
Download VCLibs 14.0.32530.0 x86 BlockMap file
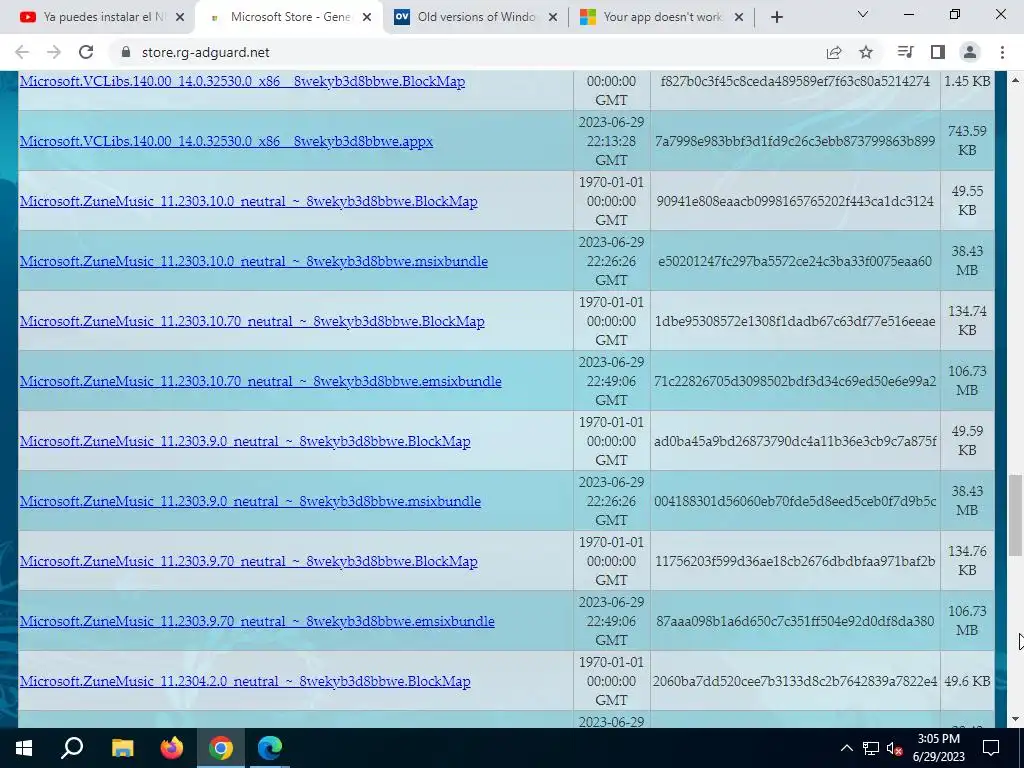(242, 82)
